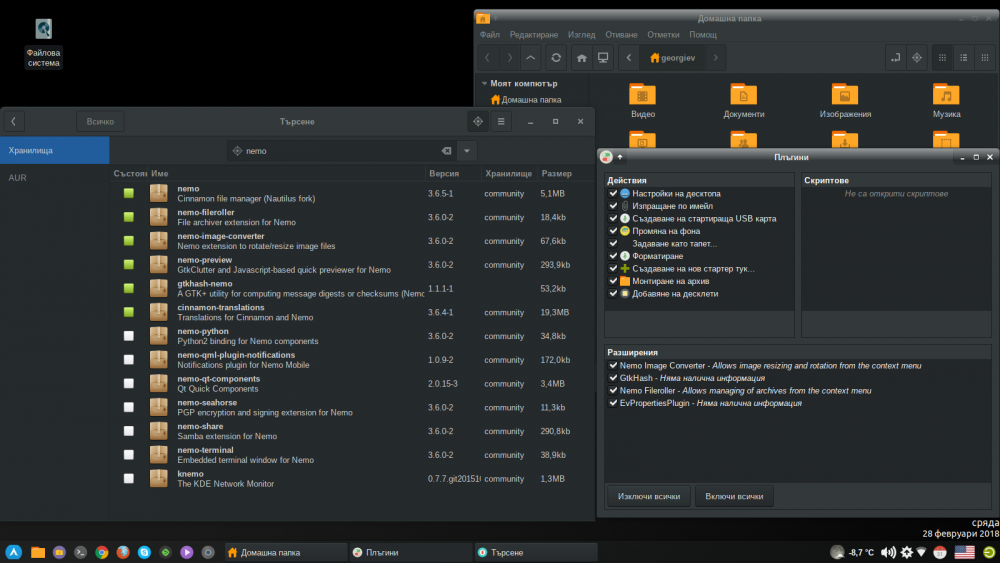
Task: Select the AUR tab in sidebar
Action: click(55, 178)
